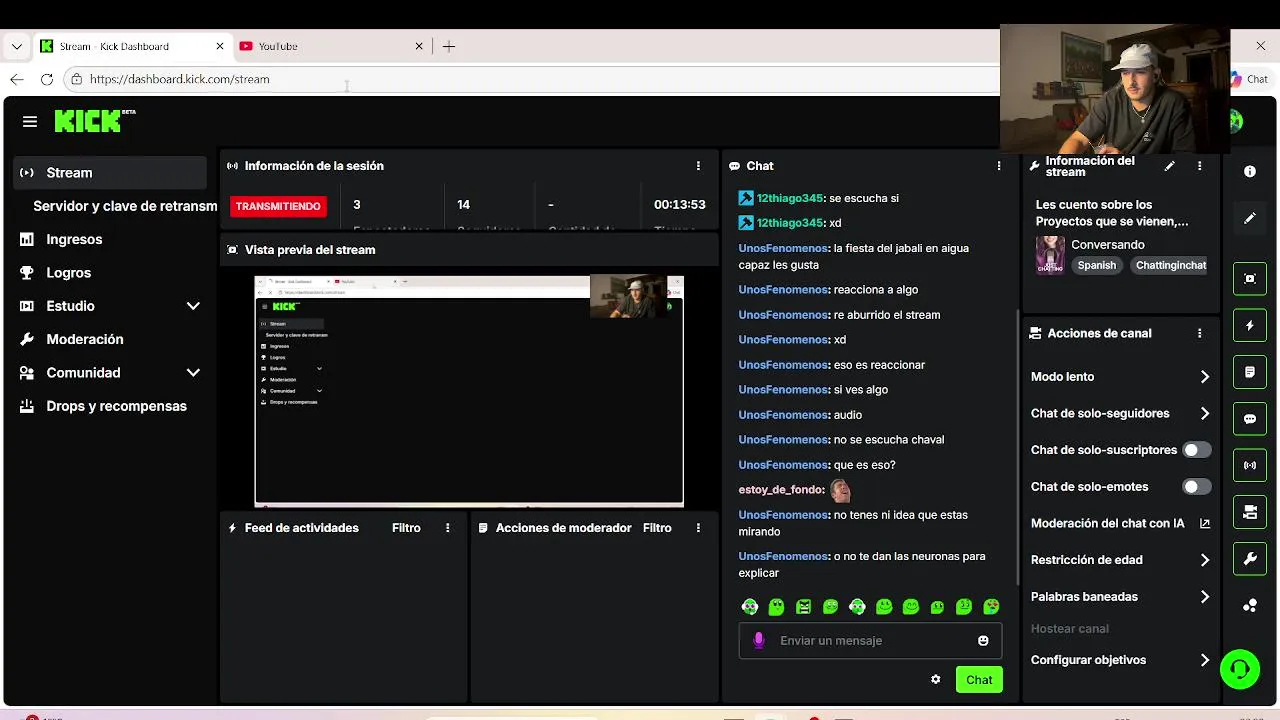Image resolution: width=1280 pixels, height=720 pixels.
Task: Send message with green Chat button
Action: (979, 680)
